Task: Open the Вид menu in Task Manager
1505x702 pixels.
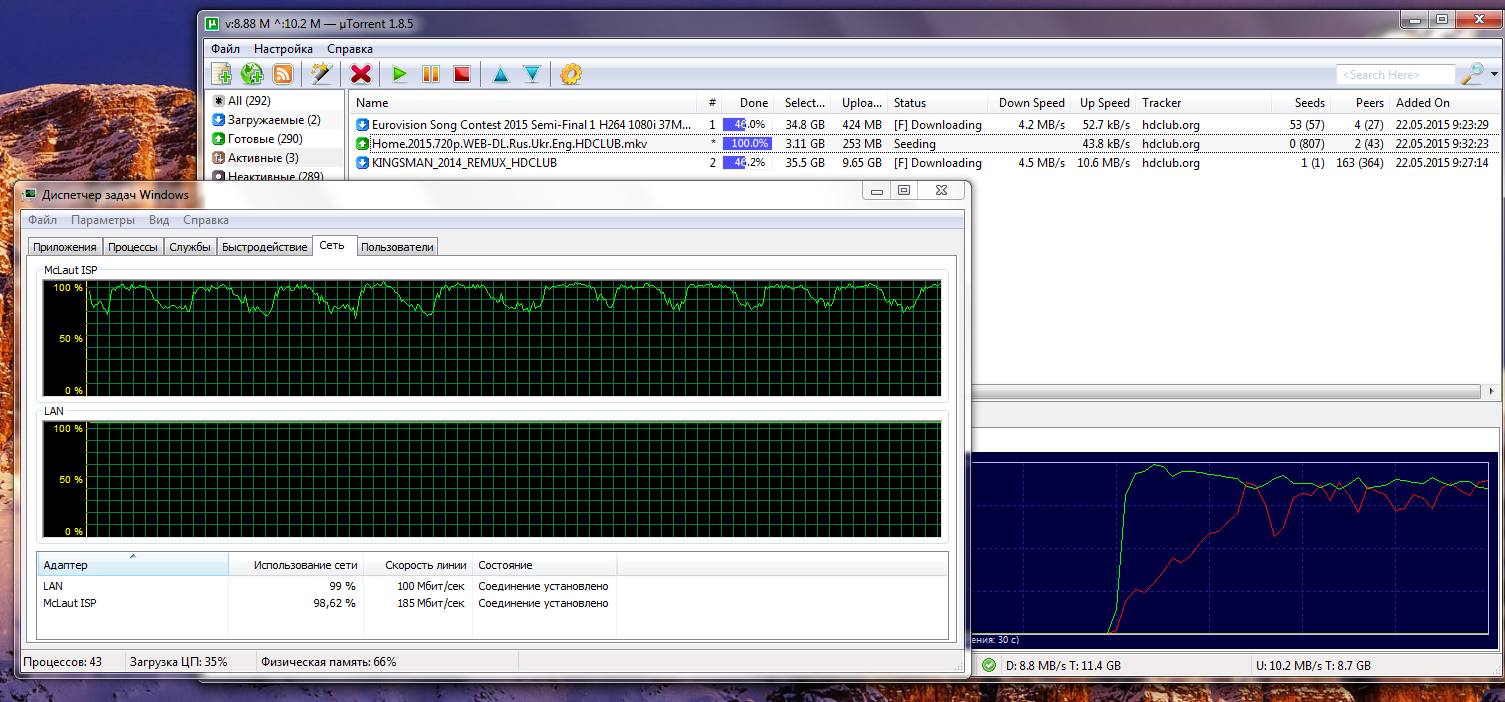Action: click(x=159, y=220)
